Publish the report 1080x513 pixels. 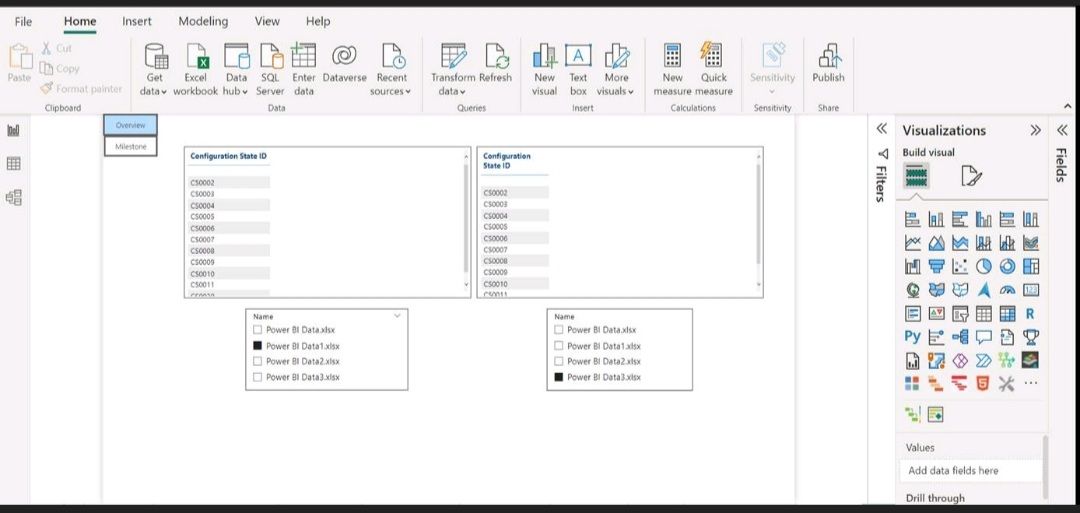(828, 63)
